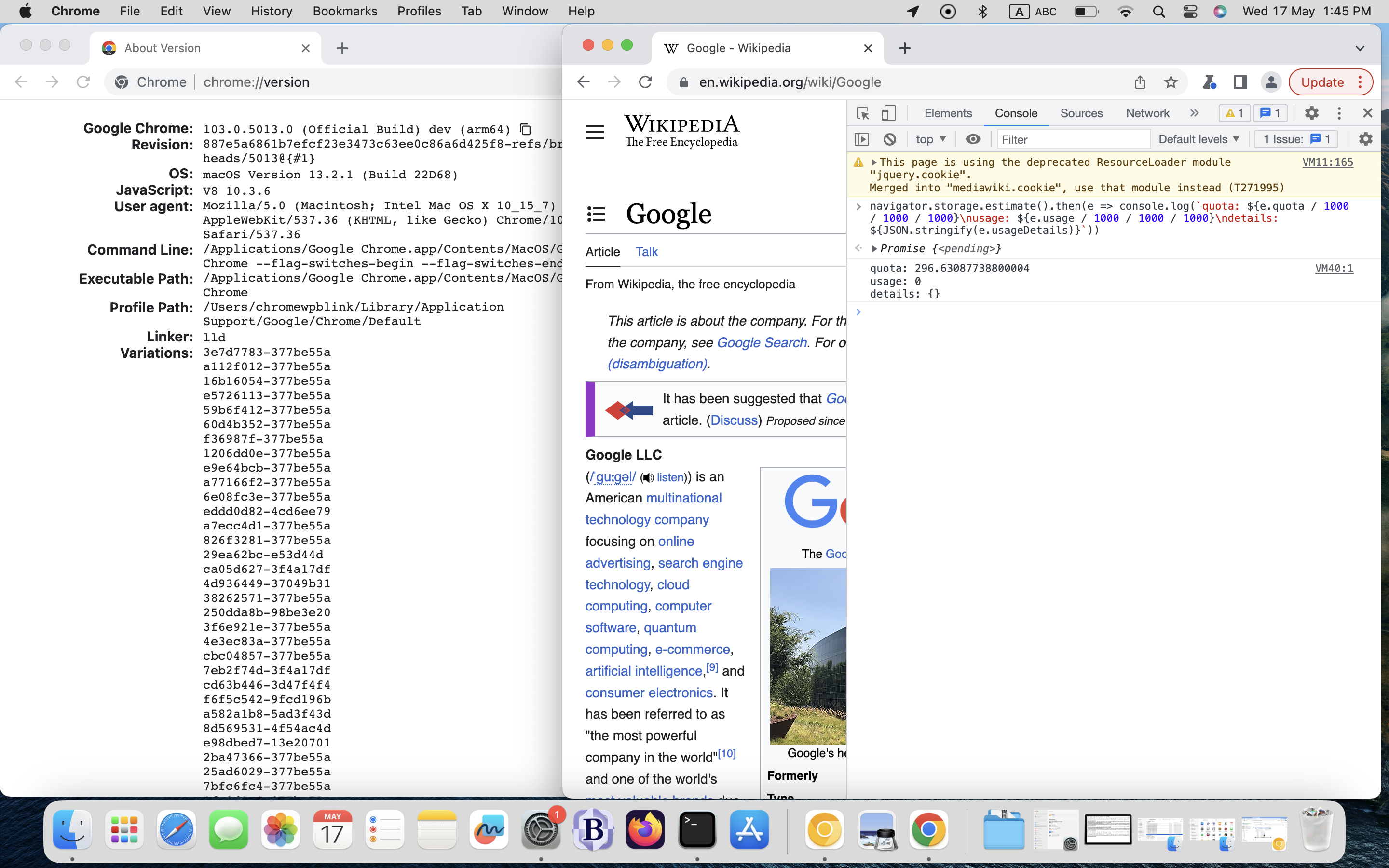Toggle Wikipedia table of contents

pos(596,214)
